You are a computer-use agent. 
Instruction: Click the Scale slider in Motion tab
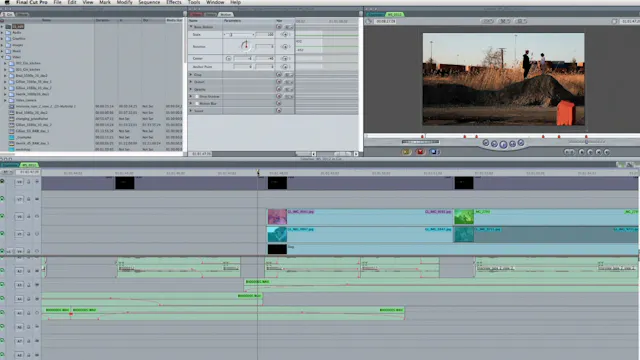coord(239,35)
